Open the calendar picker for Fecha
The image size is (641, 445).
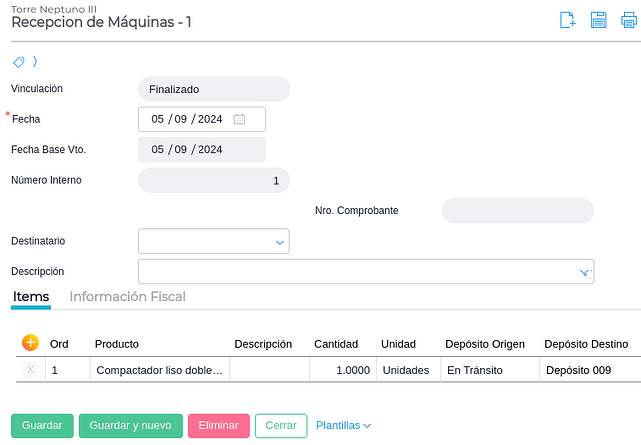click(x=239, y=119)
